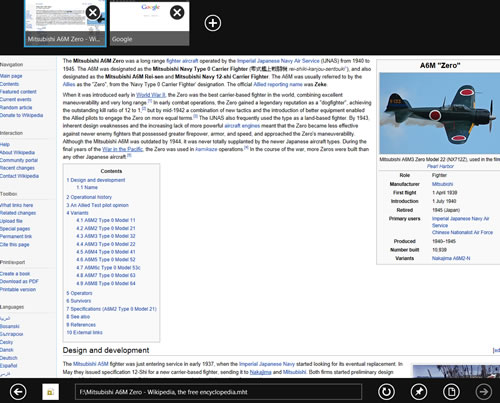Jump to '10 External links' section
The height and width of the screenshot is (403, 500).
click(84, 332)
